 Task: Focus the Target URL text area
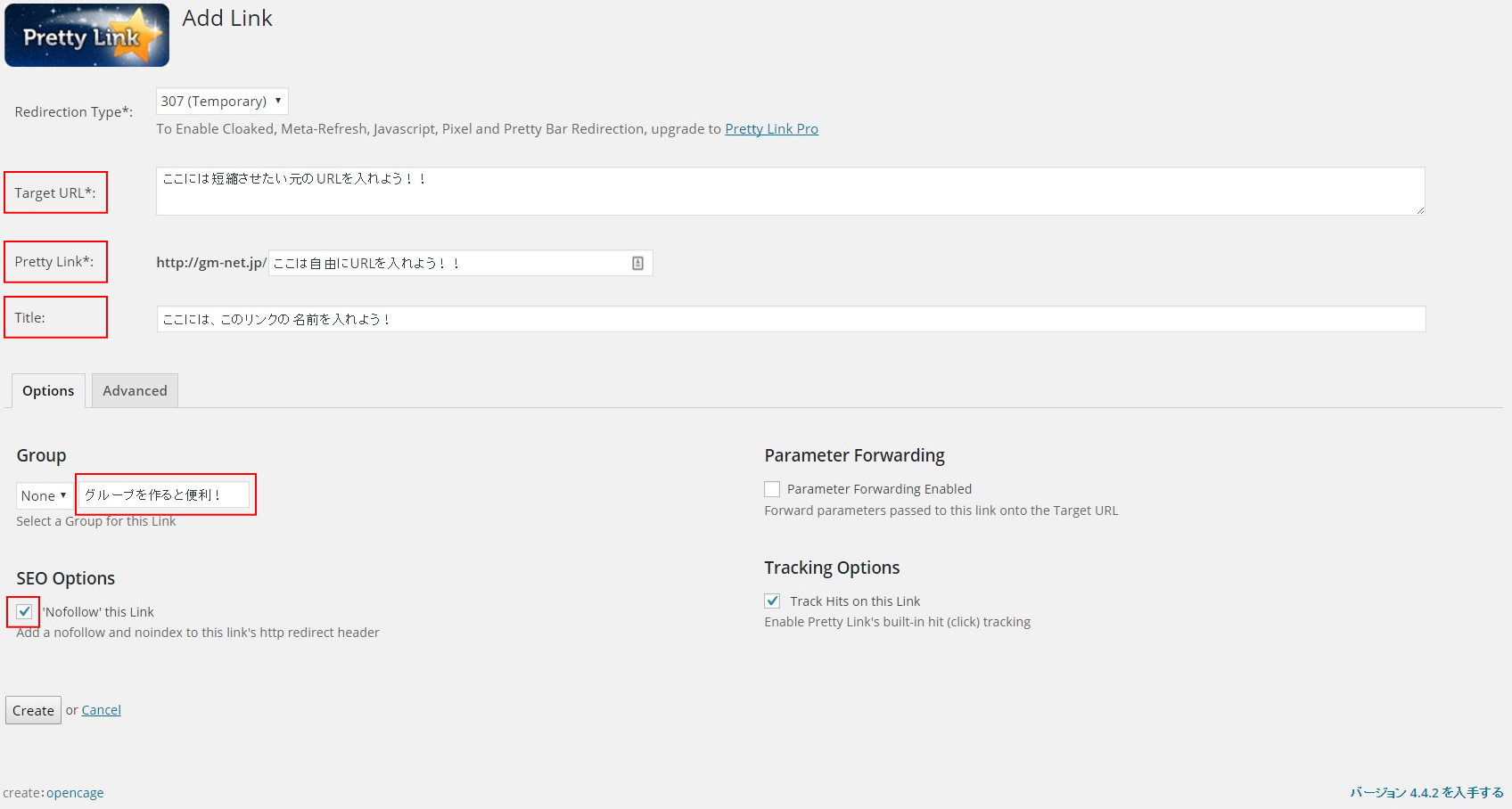click(x=790, y=191)
